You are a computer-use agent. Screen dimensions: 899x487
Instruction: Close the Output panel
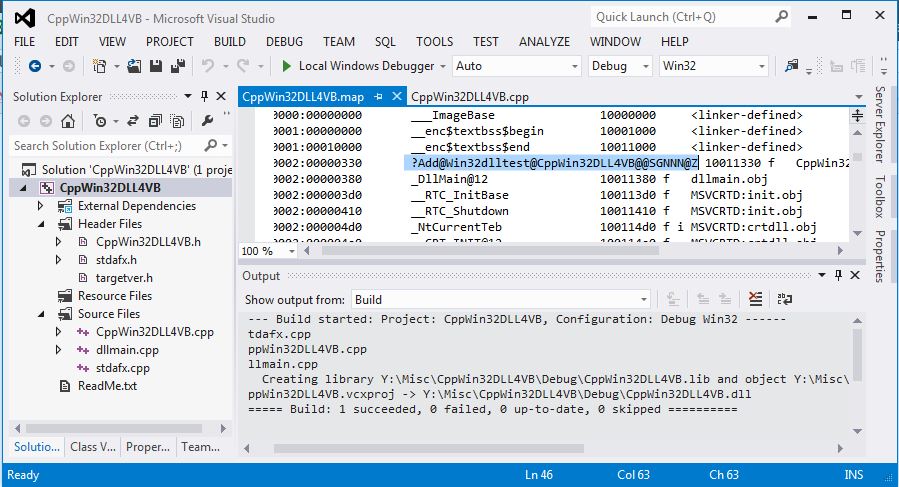pos(855,275)
